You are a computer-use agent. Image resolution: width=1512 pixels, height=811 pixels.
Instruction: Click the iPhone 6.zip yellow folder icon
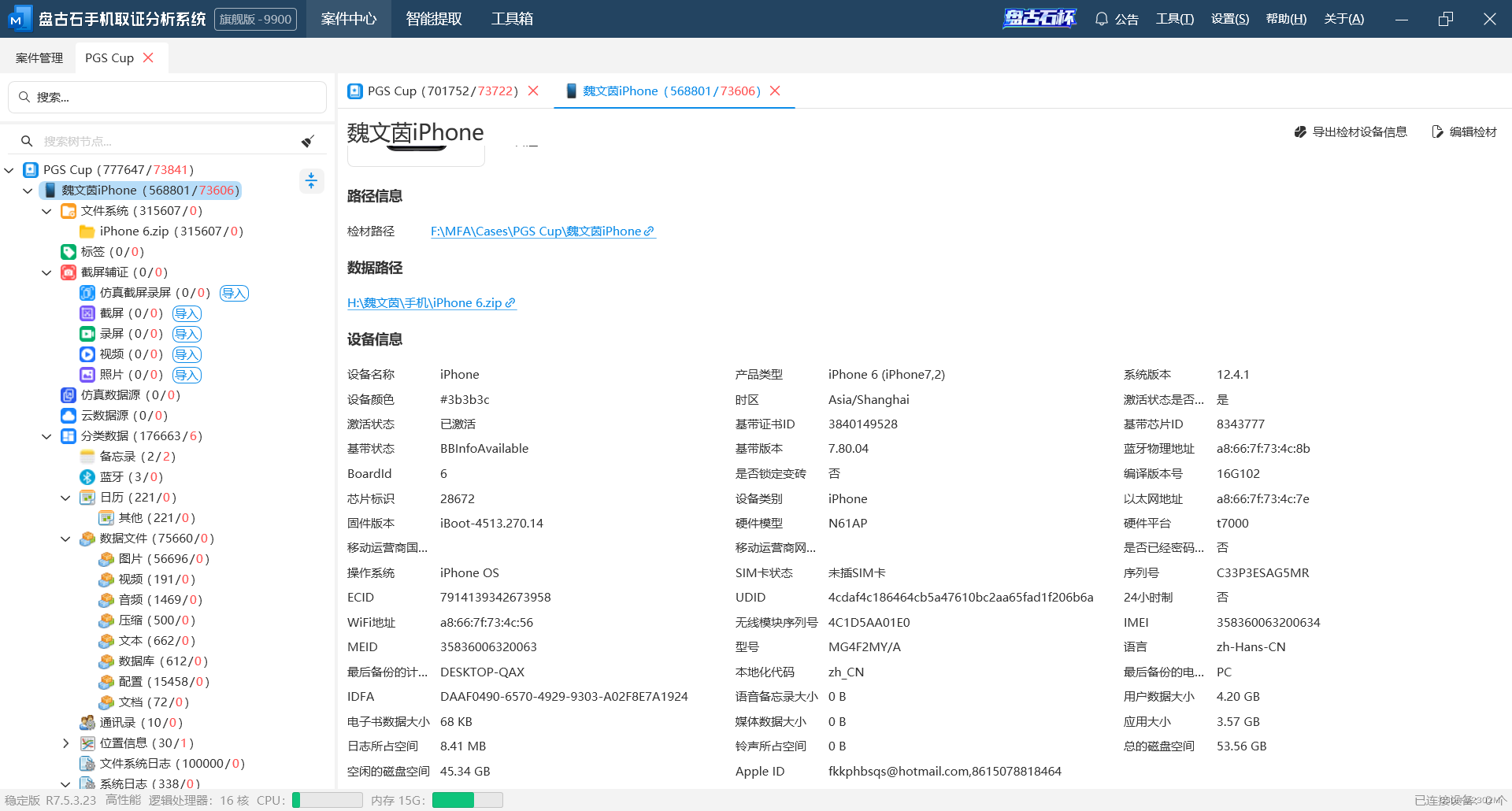click(87, 231)
